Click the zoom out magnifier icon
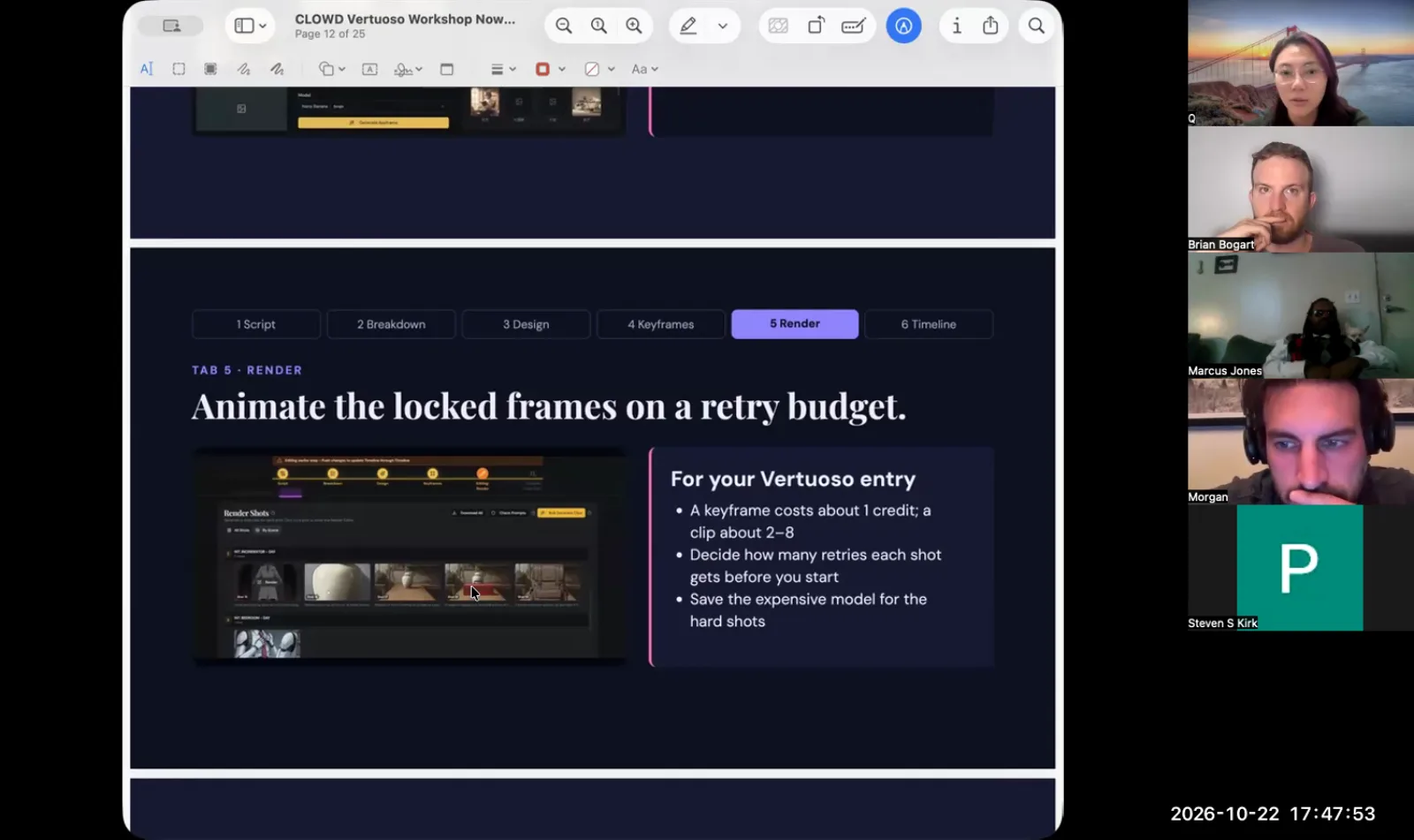The image size is (1414, 840). click(x=564, y=26)
